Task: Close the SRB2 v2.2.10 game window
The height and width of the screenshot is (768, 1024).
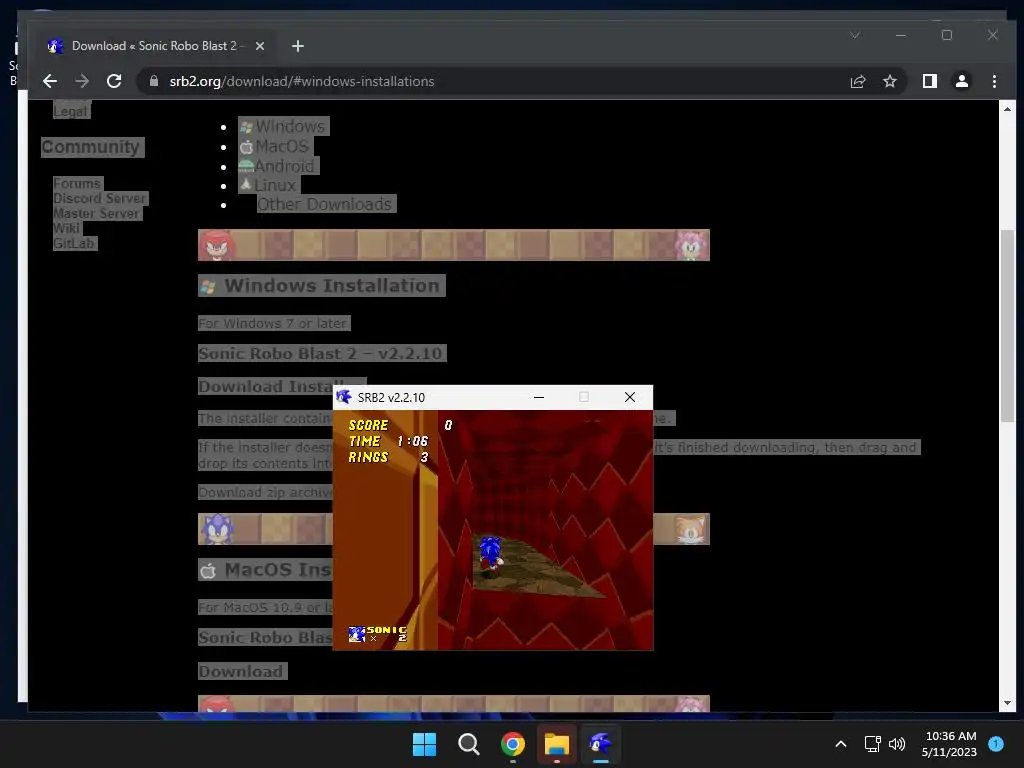Action: (x=630, y=397)
